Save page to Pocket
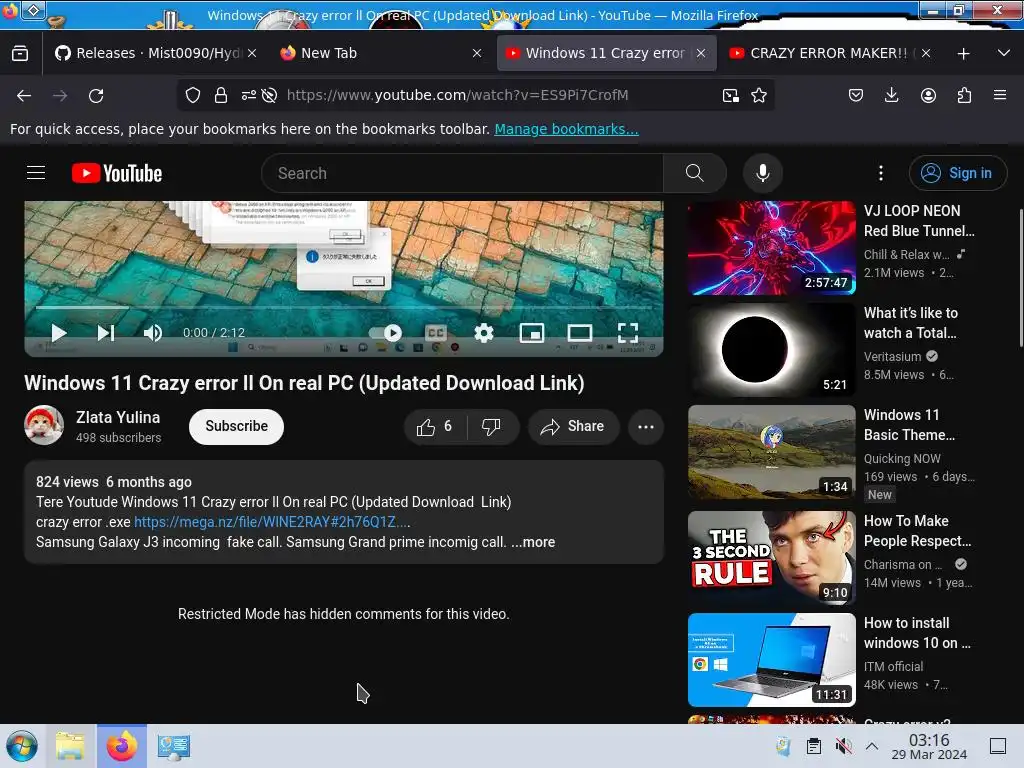 tap(856, 96)
